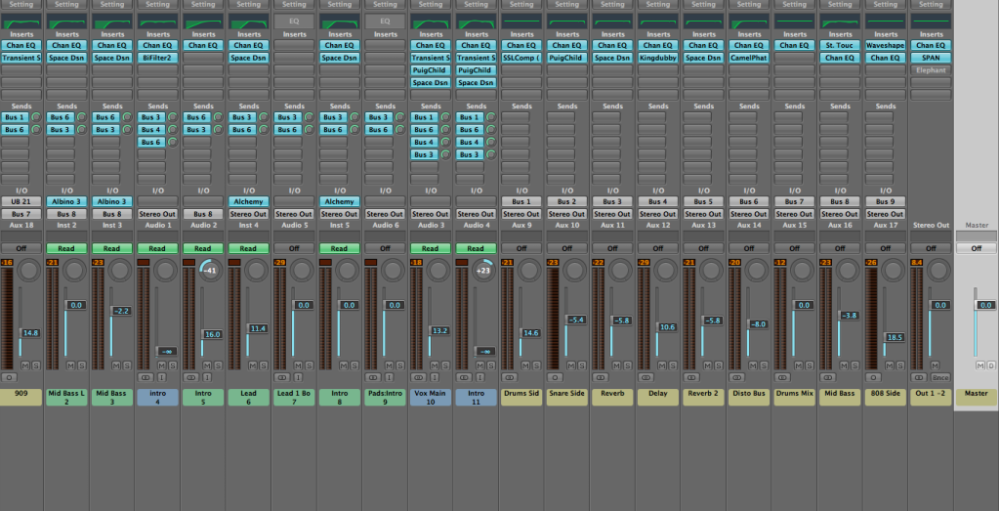Viewport: 999px width, 511px height.
Task: Click the Bus 4 send knob on Vox Main
Action: pos(445,142)
